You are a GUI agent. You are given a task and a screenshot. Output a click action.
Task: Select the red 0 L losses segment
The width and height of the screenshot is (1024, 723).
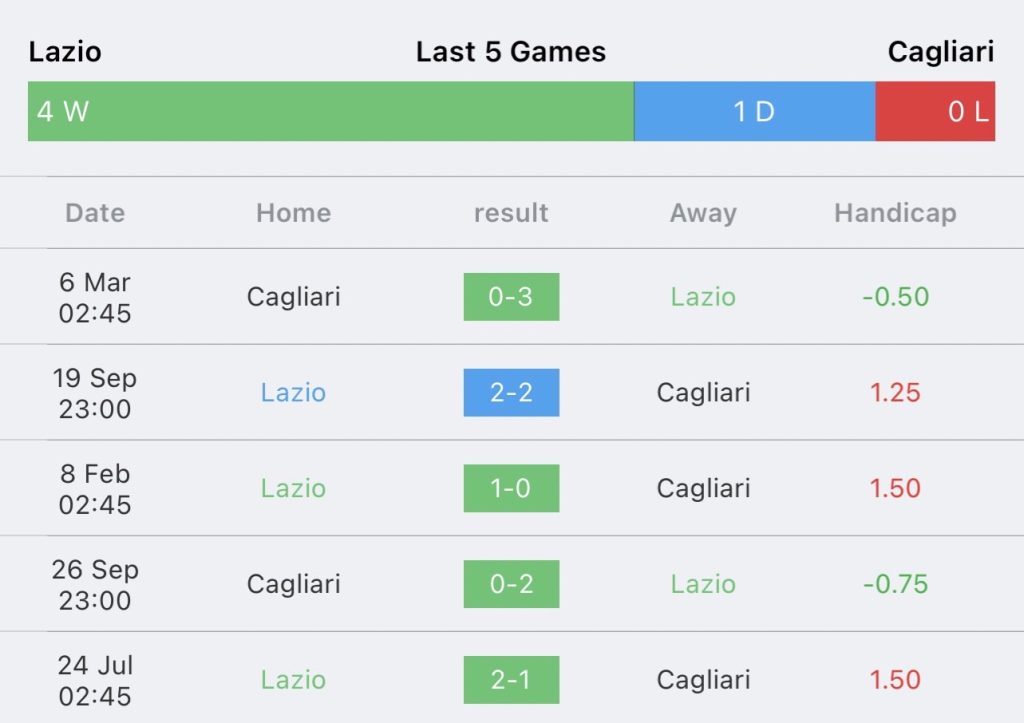click(x=935, y=111)
